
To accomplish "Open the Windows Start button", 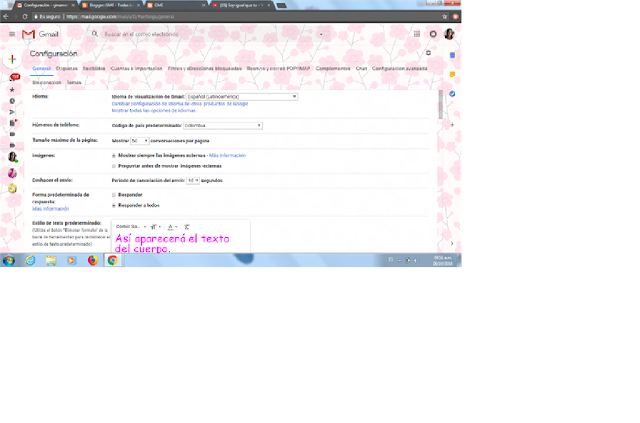I will click(9, 260).
